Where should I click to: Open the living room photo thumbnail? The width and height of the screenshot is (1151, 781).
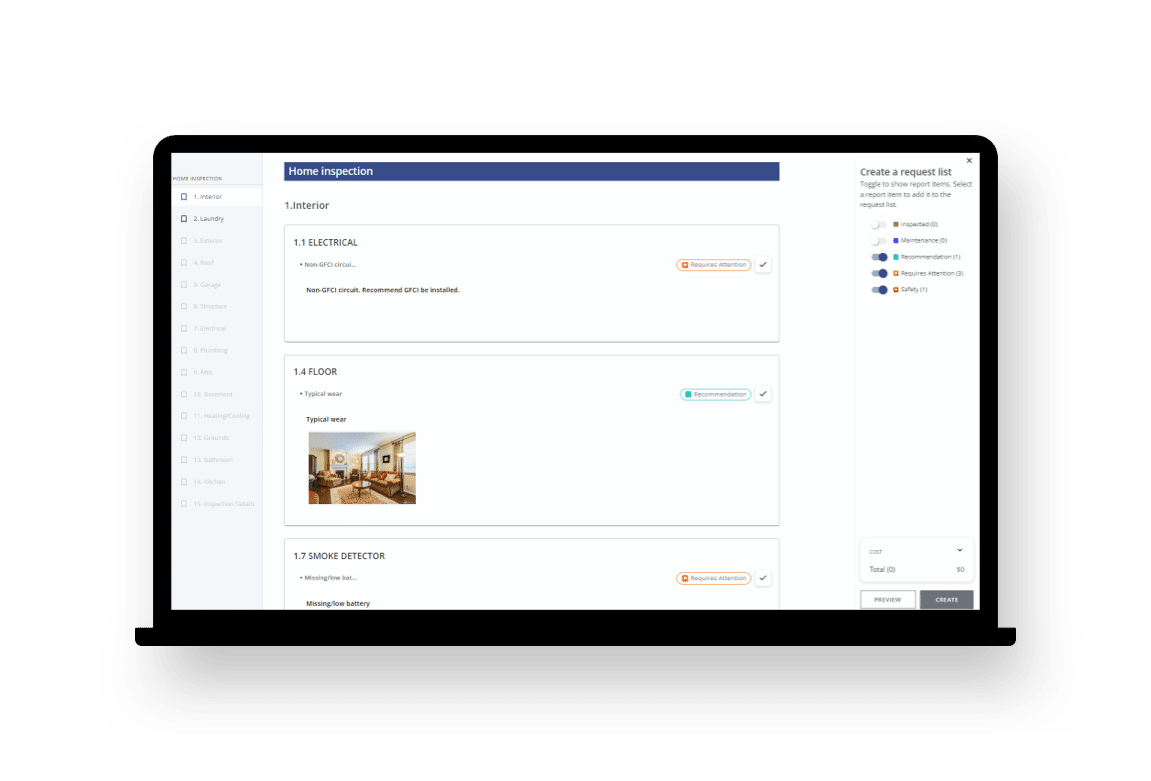pos(362,468)
